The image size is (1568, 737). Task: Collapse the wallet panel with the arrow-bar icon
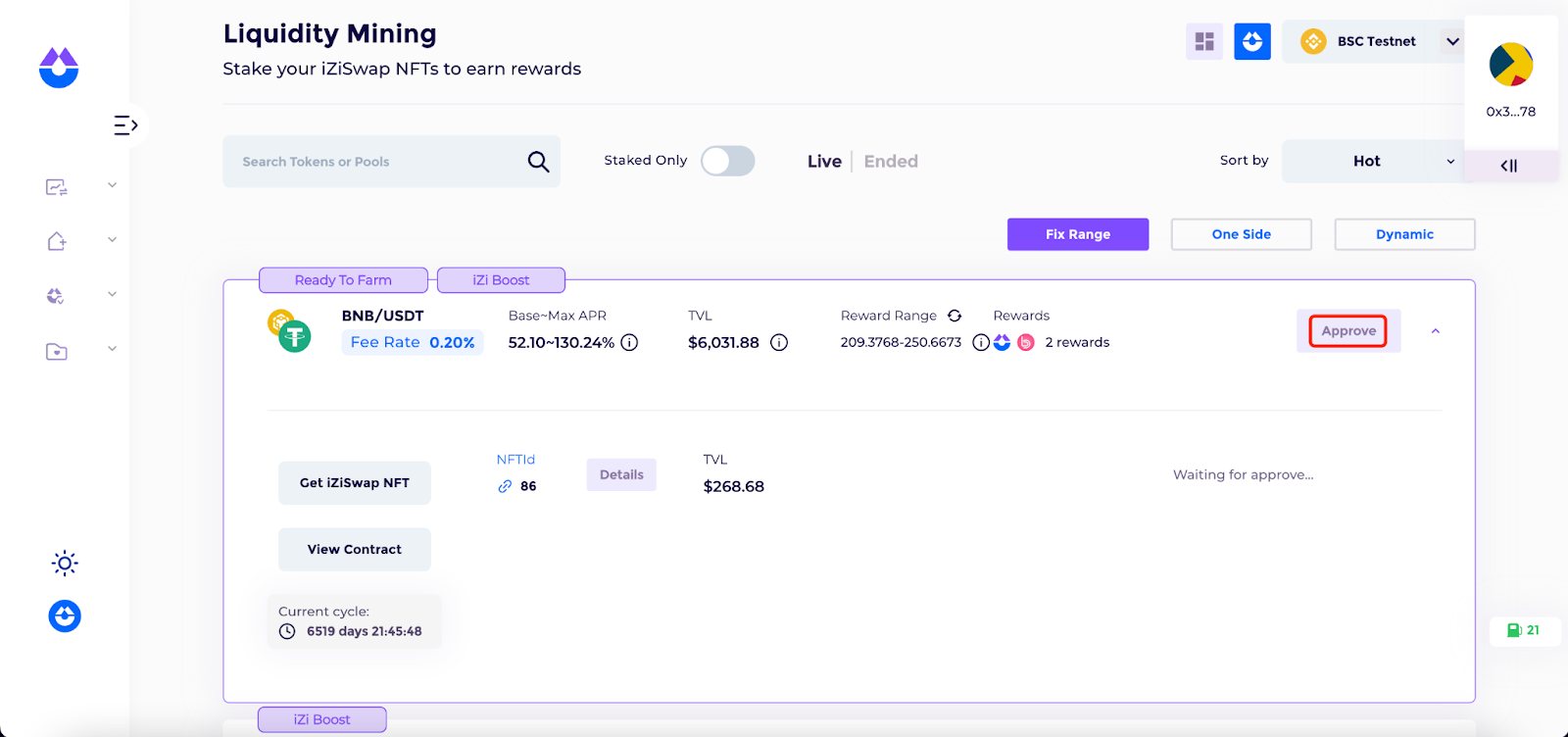click(1509, 166)
